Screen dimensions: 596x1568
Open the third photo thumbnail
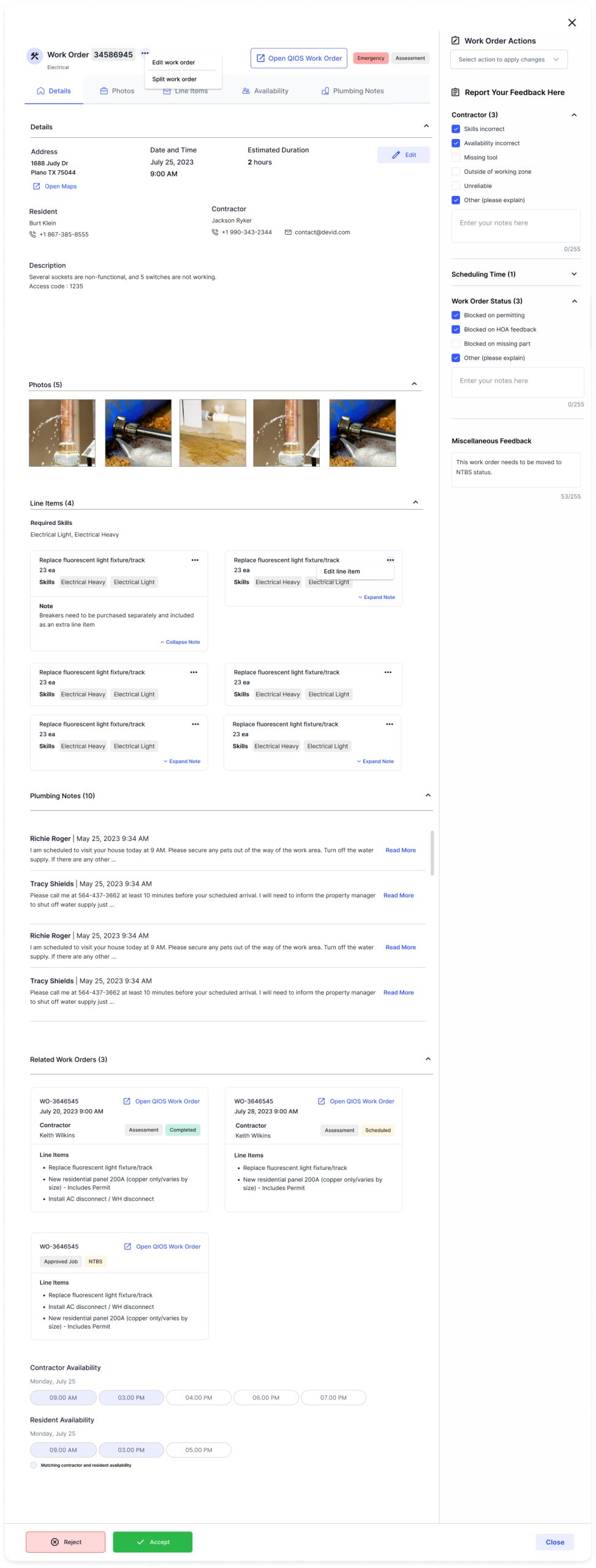[213, 433]
